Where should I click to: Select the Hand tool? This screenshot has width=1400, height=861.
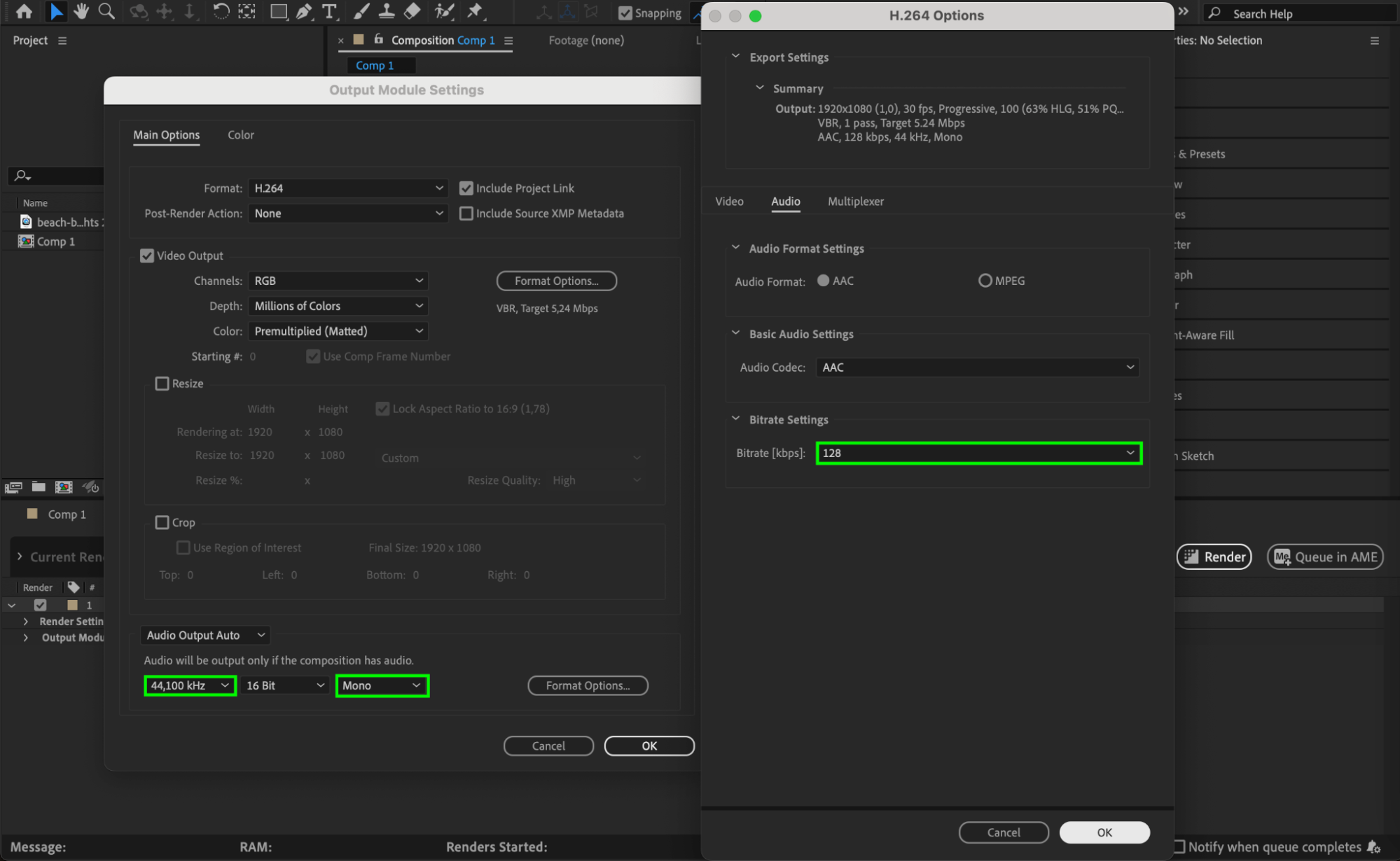pos(81,11)
